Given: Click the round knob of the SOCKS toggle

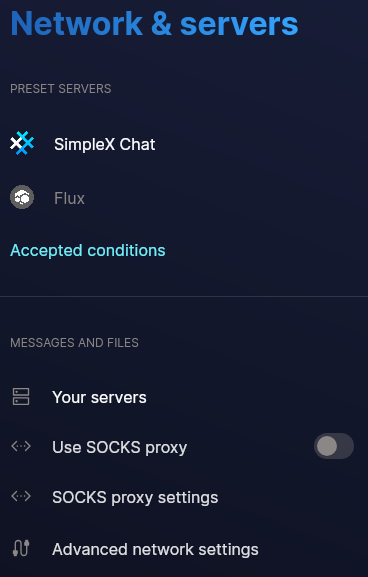Looking at the screenshot, I should click(327, 446).
